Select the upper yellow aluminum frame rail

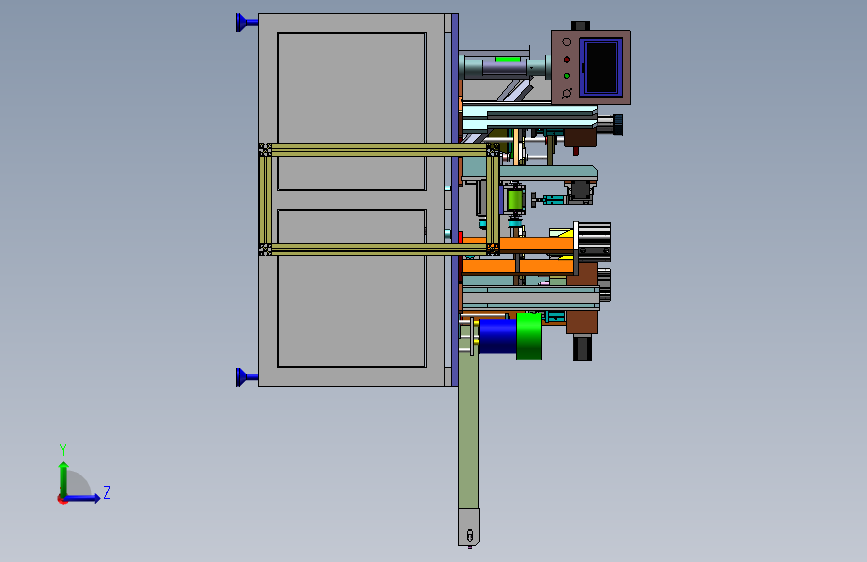point(379,150)
